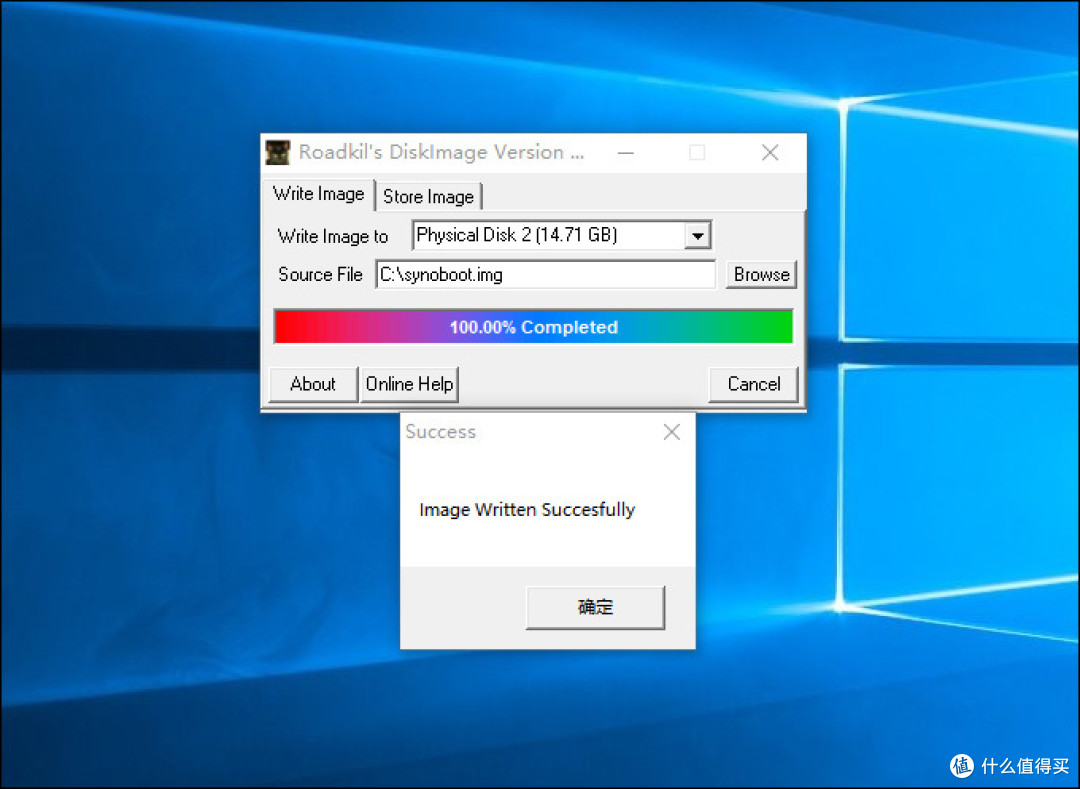This screenshot has width=1080, height=789.
Task: Click the Source File path input field
Action: click(x=546, y=275)
